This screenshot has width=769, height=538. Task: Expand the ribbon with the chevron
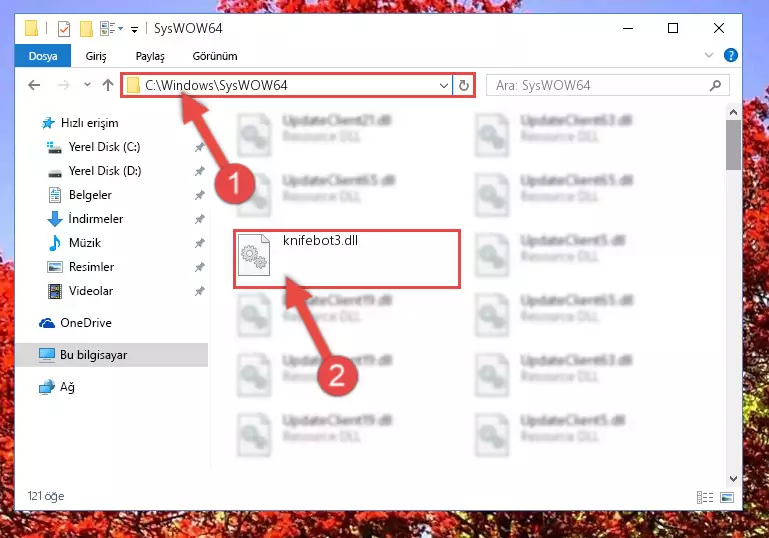709,55
